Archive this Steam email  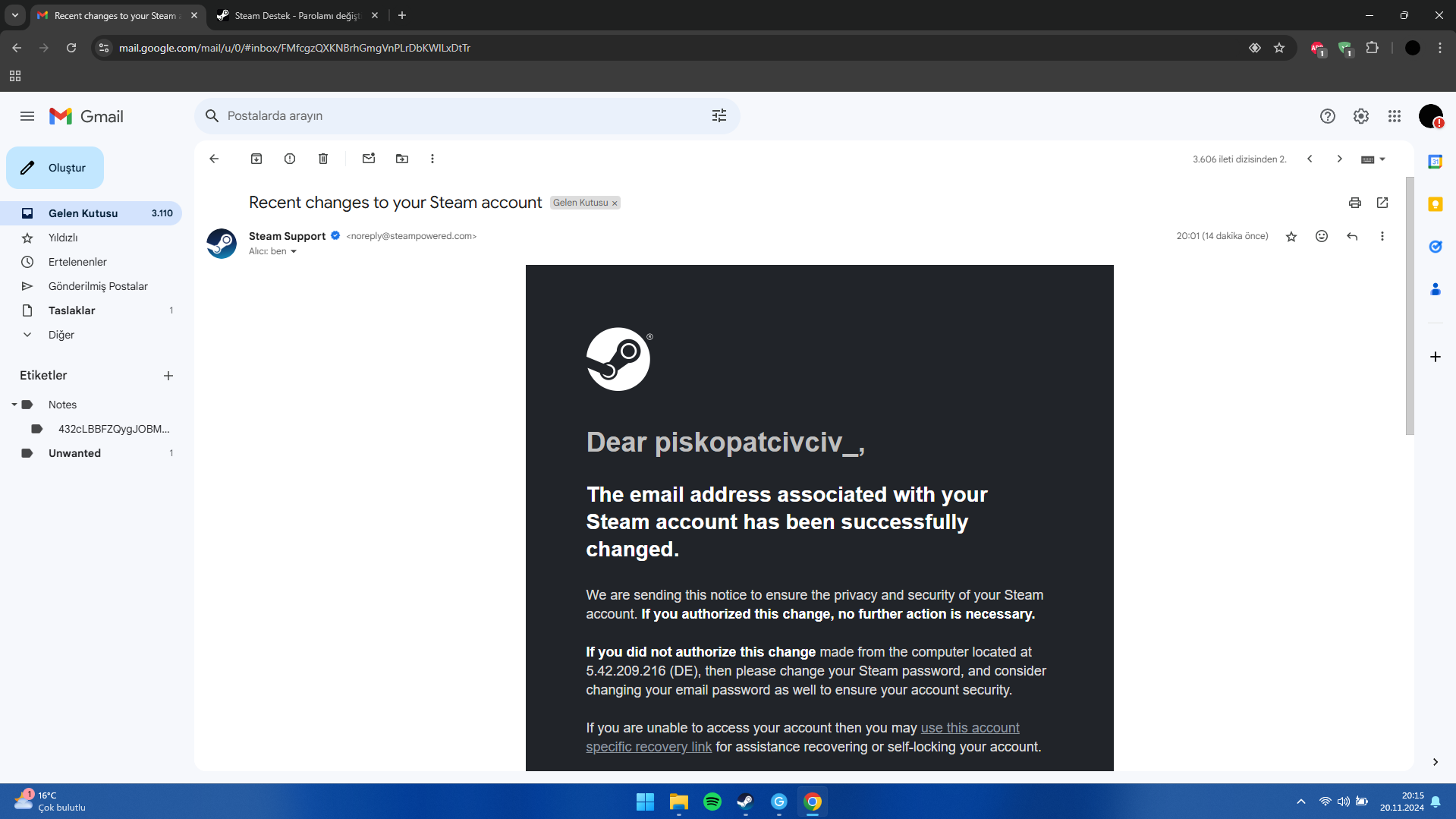(256, 159)
